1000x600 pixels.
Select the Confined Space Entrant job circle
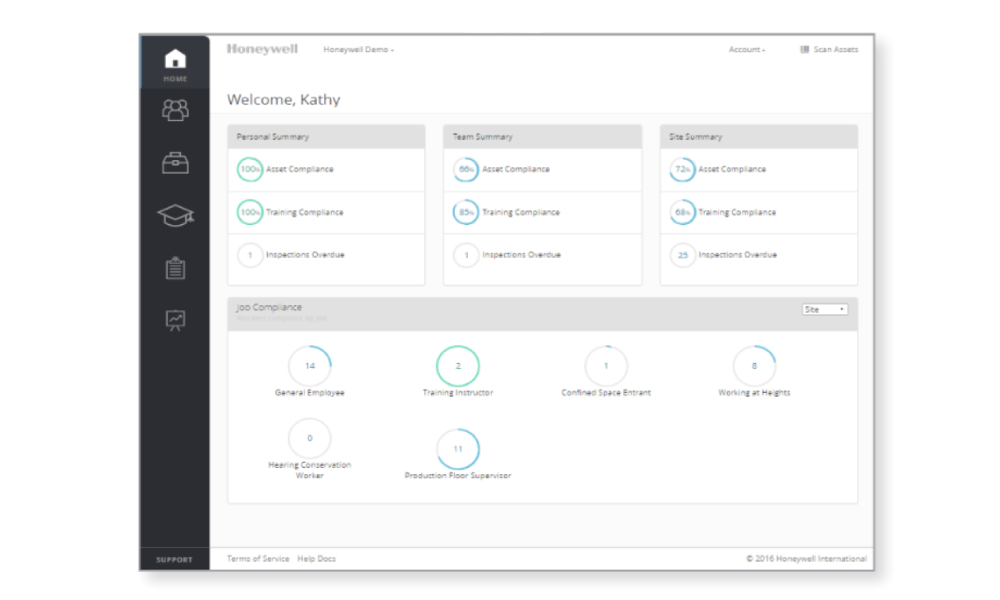pyautogui.click(x=606, y=366)
